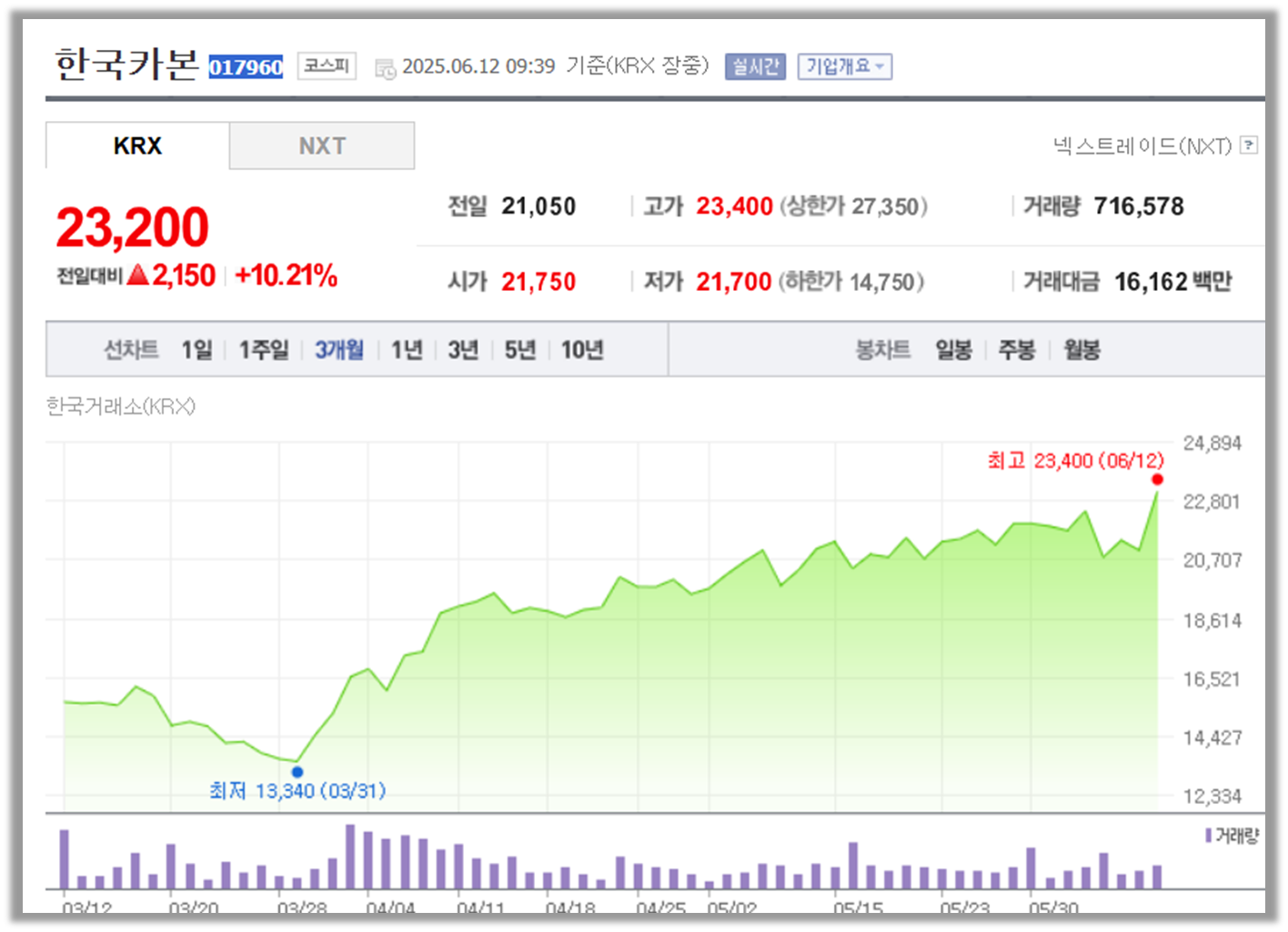
Task: Click the 저가 21,700 value
Action: point(734,282)
